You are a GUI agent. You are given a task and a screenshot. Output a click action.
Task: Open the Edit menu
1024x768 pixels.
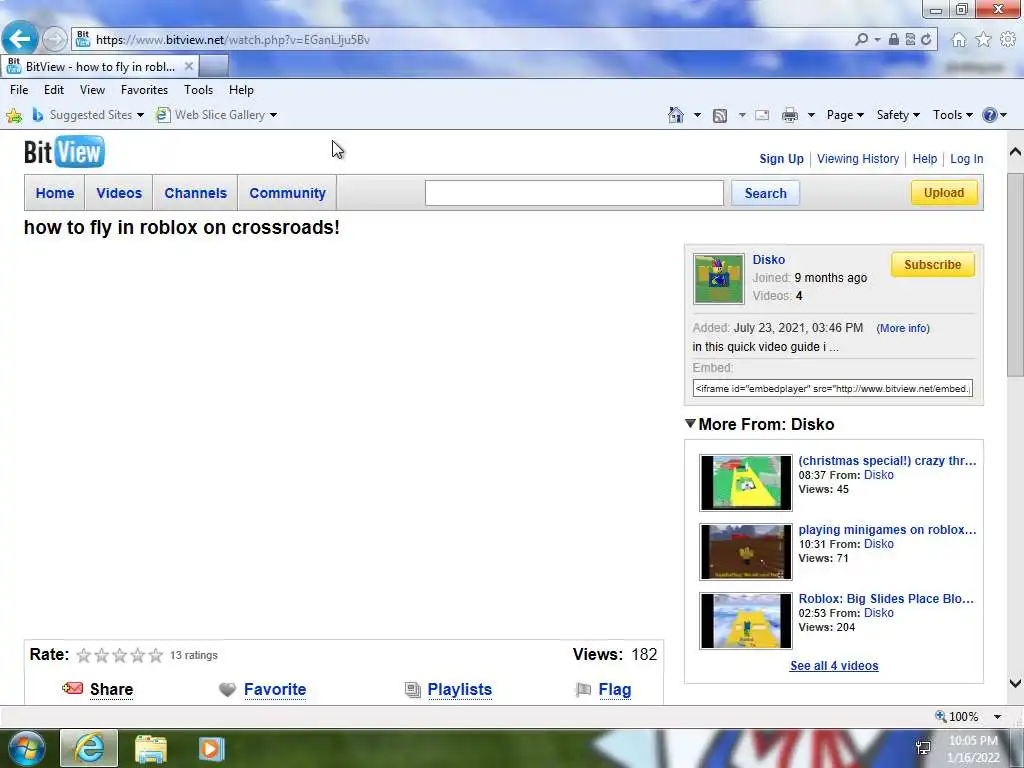54,89
